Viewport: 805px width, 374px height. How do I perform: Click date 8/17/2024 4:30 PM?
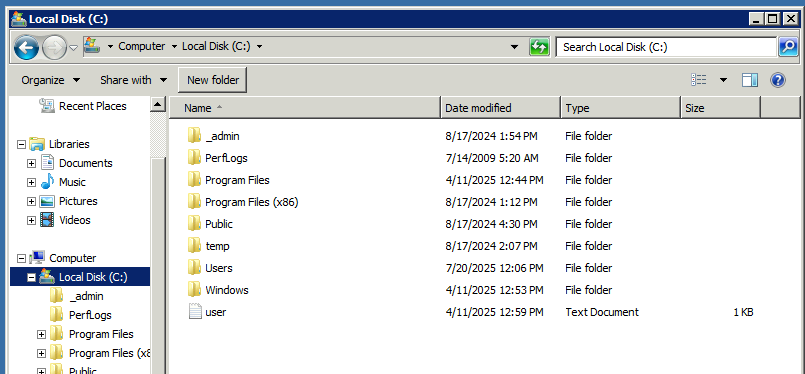tap(491, 224)
